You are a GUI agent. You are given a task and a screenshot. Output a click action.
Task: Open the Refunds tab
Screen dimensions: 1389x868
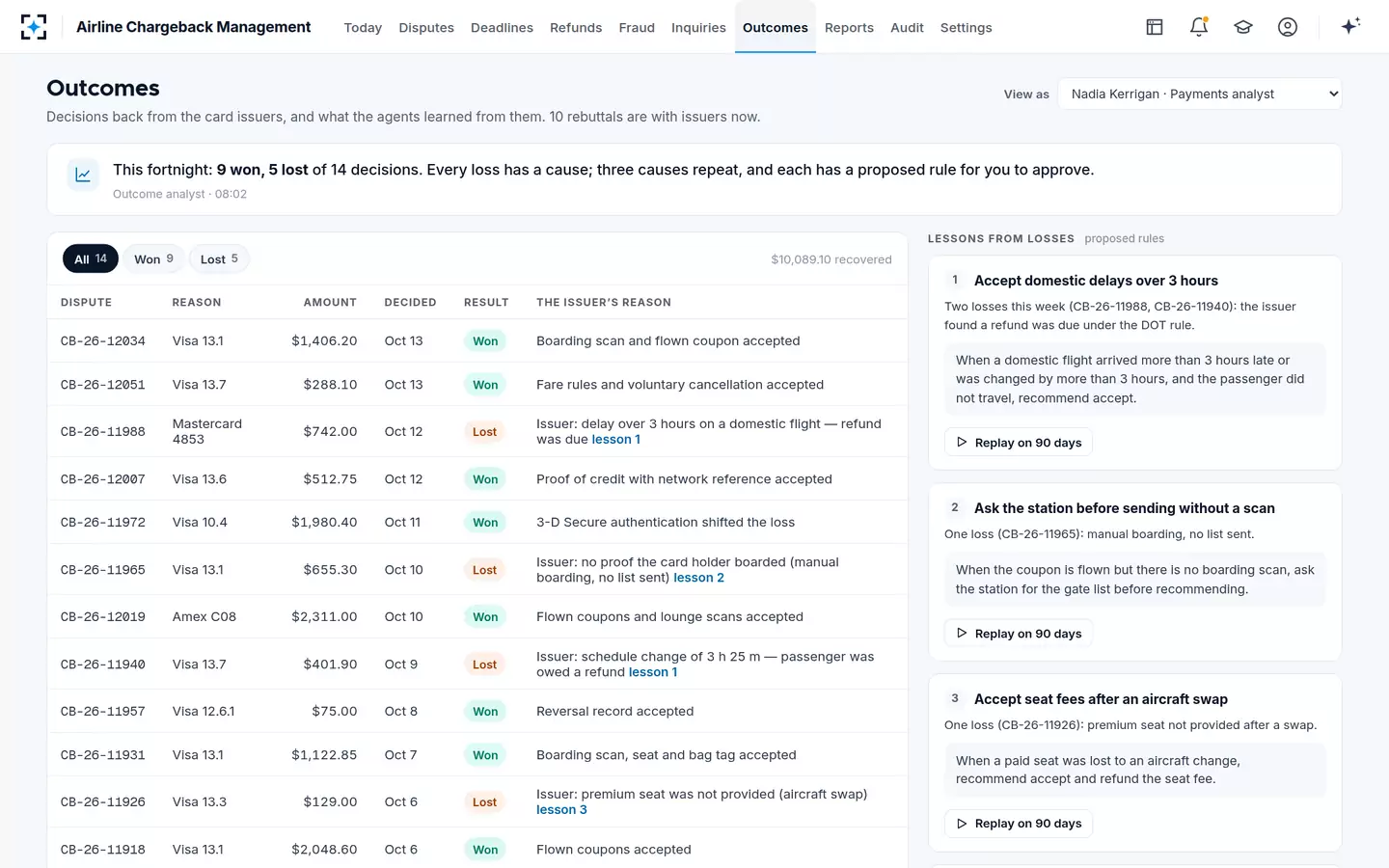(x=576, y=28)
